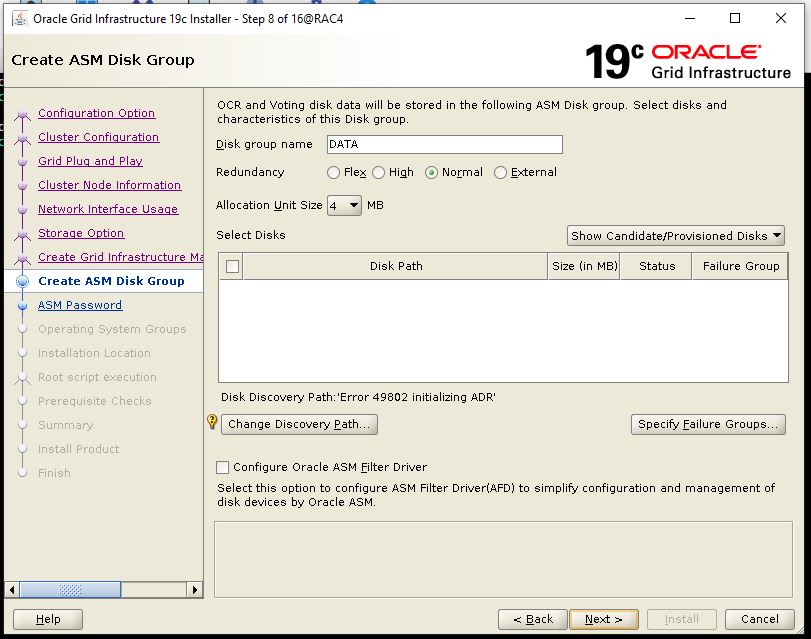Select Create ASM Disk Group step

tap(111, 281)
